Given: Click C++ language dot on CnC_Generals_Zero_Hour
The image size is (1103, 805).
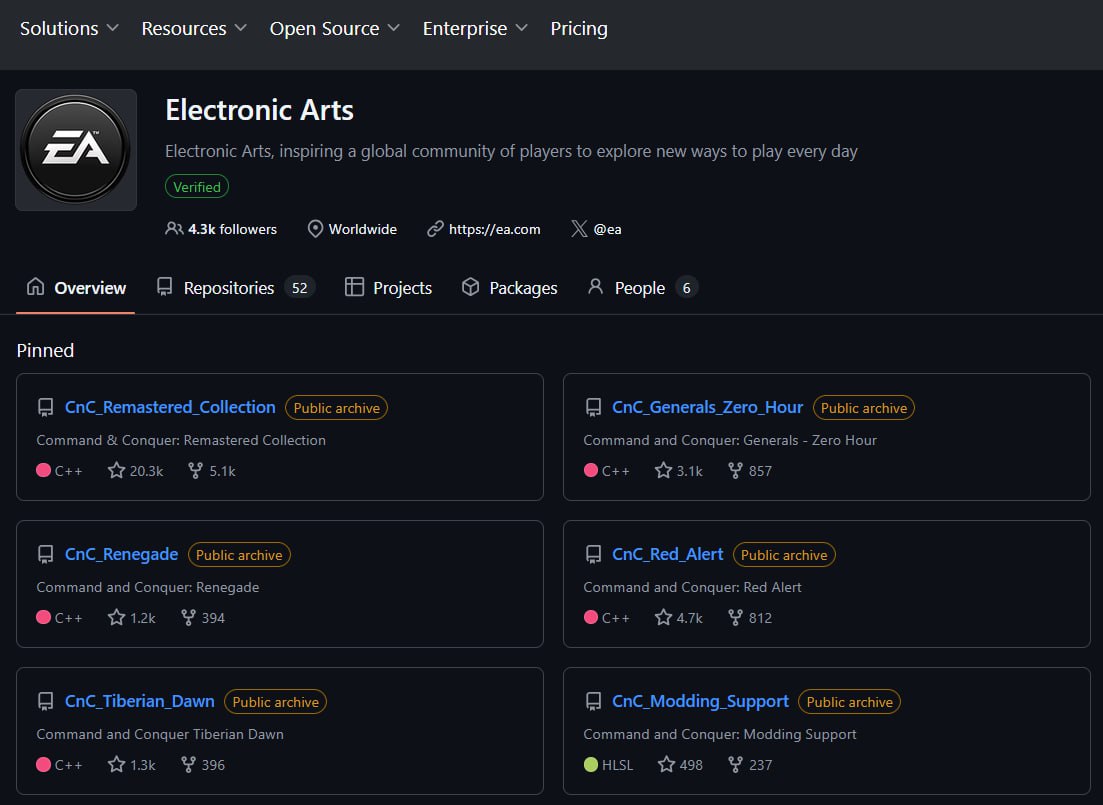Looking at the screenshot, I should [x=591, y=470].
